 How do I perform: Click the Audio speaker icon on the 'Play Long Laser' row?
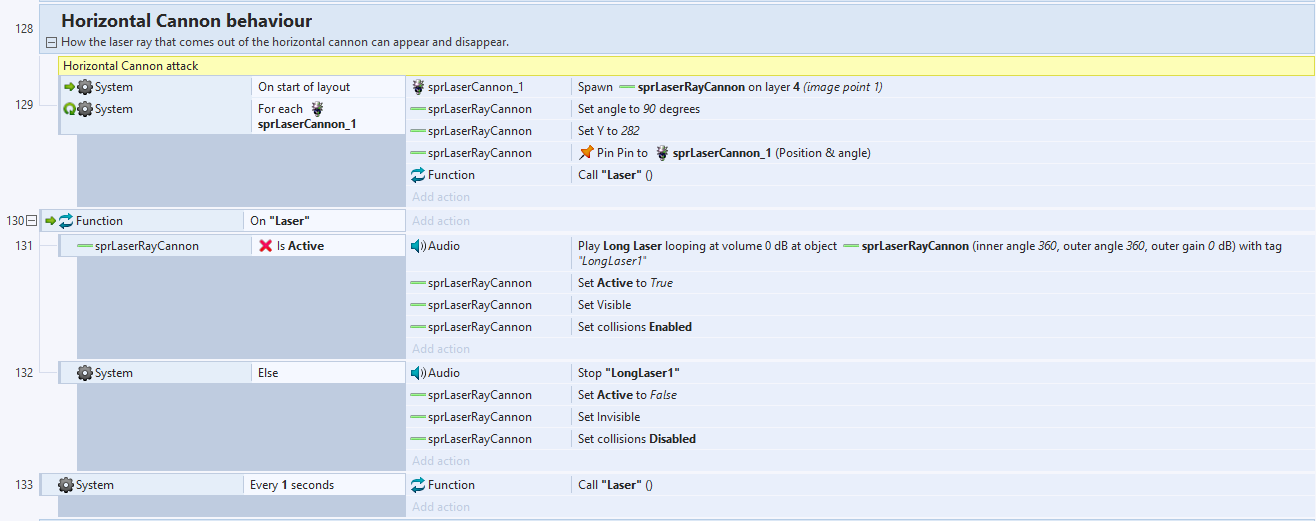pos(419,245)
